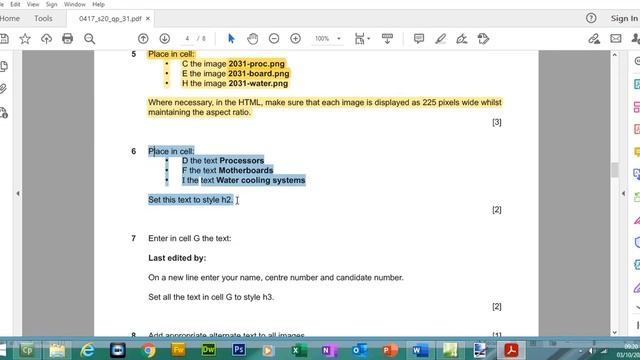Zoom out with the minus circle icon
This screenshot has width=640, height=360.
point(274,39)
